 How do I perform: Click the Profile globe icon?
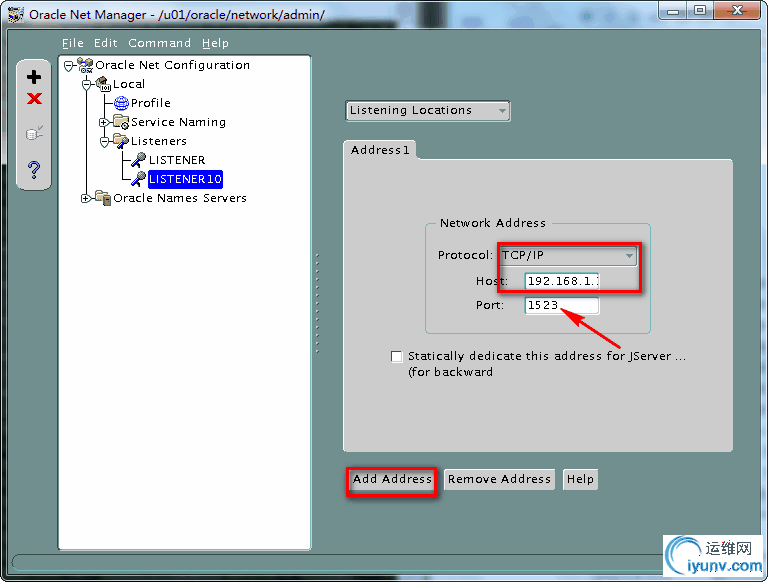coord(121,103)
